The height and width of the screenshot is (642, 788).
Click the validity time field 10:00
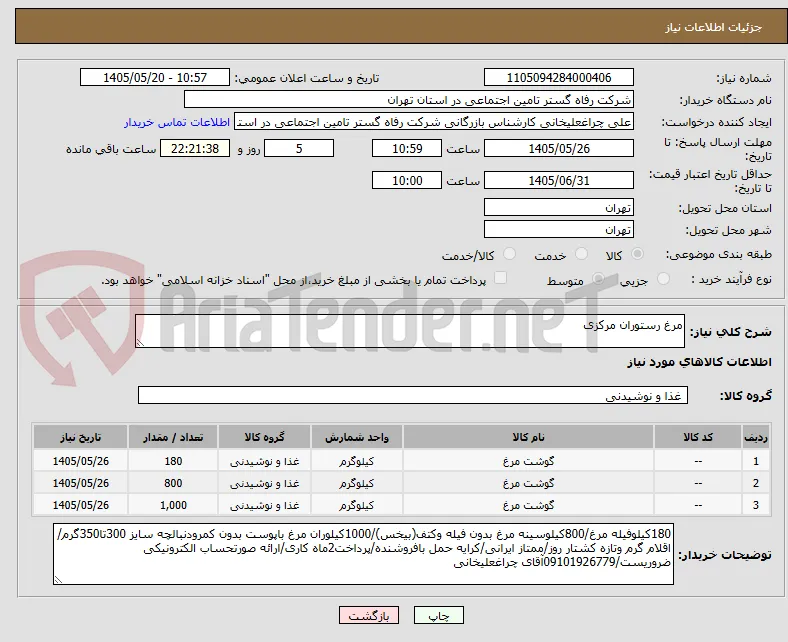click(407, 180)
